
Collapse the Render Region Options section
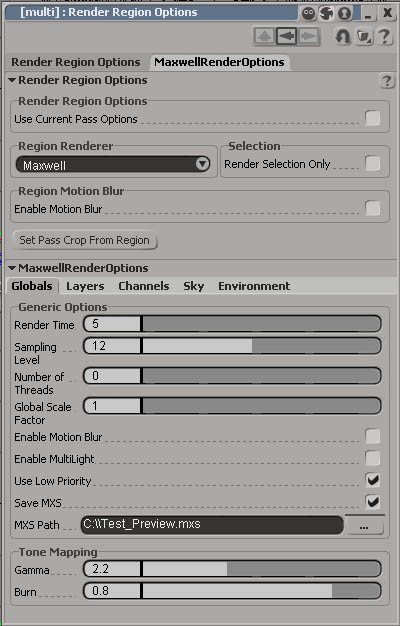(x=12, y=80)
